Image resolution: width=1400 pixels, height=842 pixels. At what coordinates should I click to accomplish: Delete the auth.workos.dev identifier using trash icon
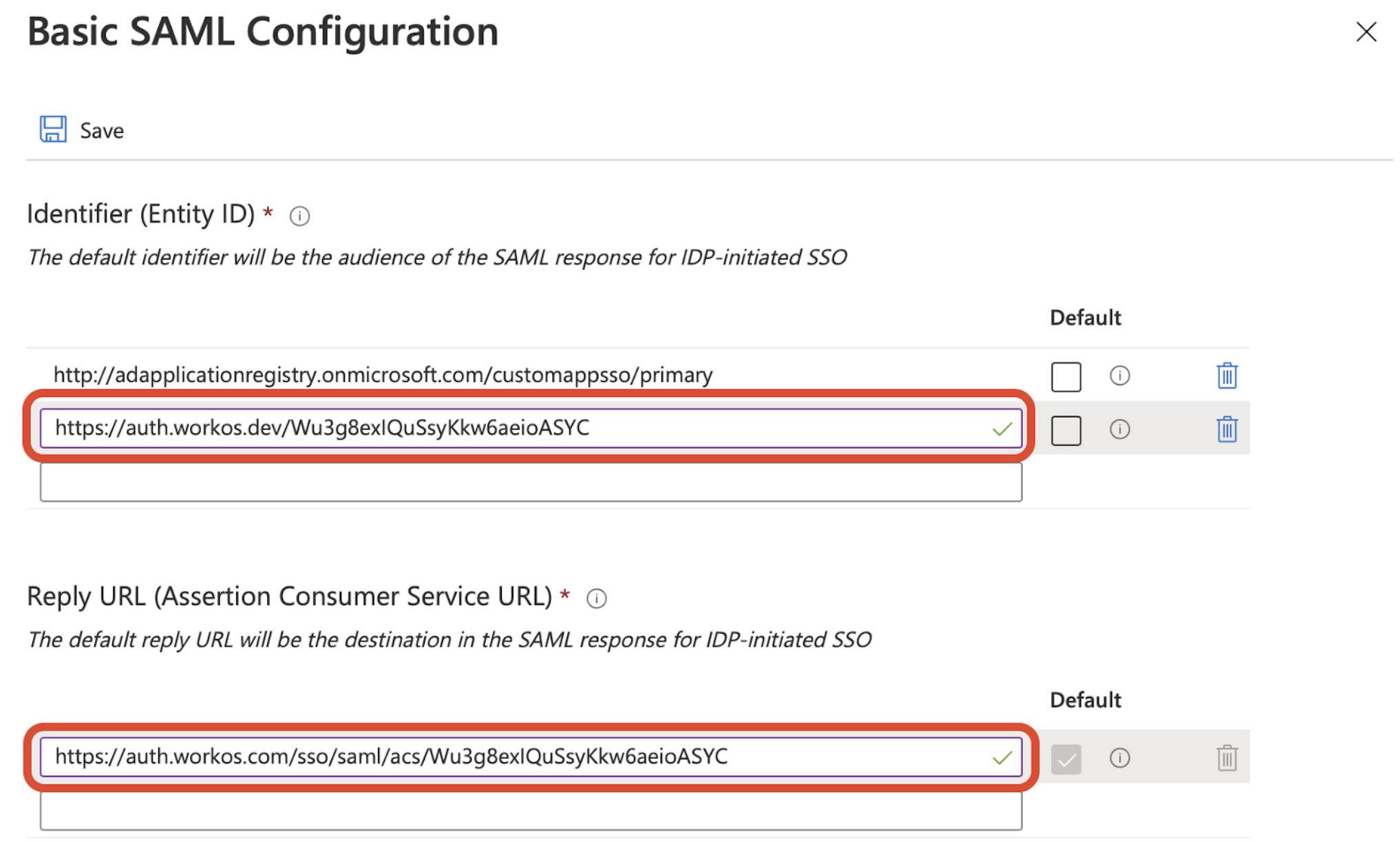click(x=1227, y=429)
